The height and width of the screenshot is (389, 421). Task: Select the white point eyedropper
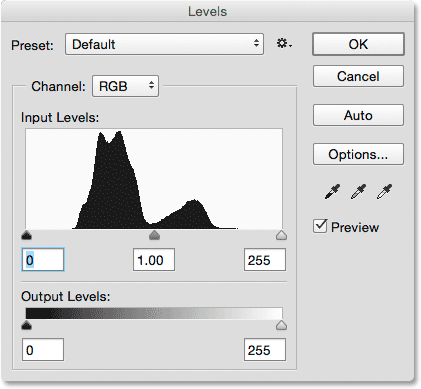(384, 192)
